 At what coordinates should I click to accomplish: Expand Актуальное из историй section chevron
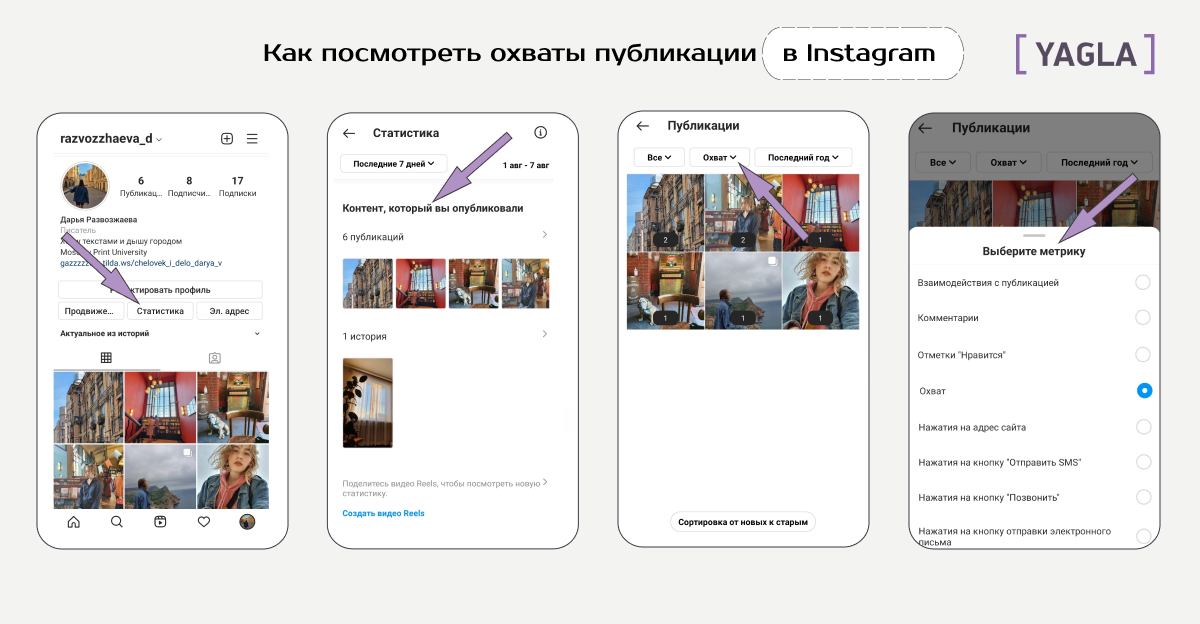tap(257, 334)
